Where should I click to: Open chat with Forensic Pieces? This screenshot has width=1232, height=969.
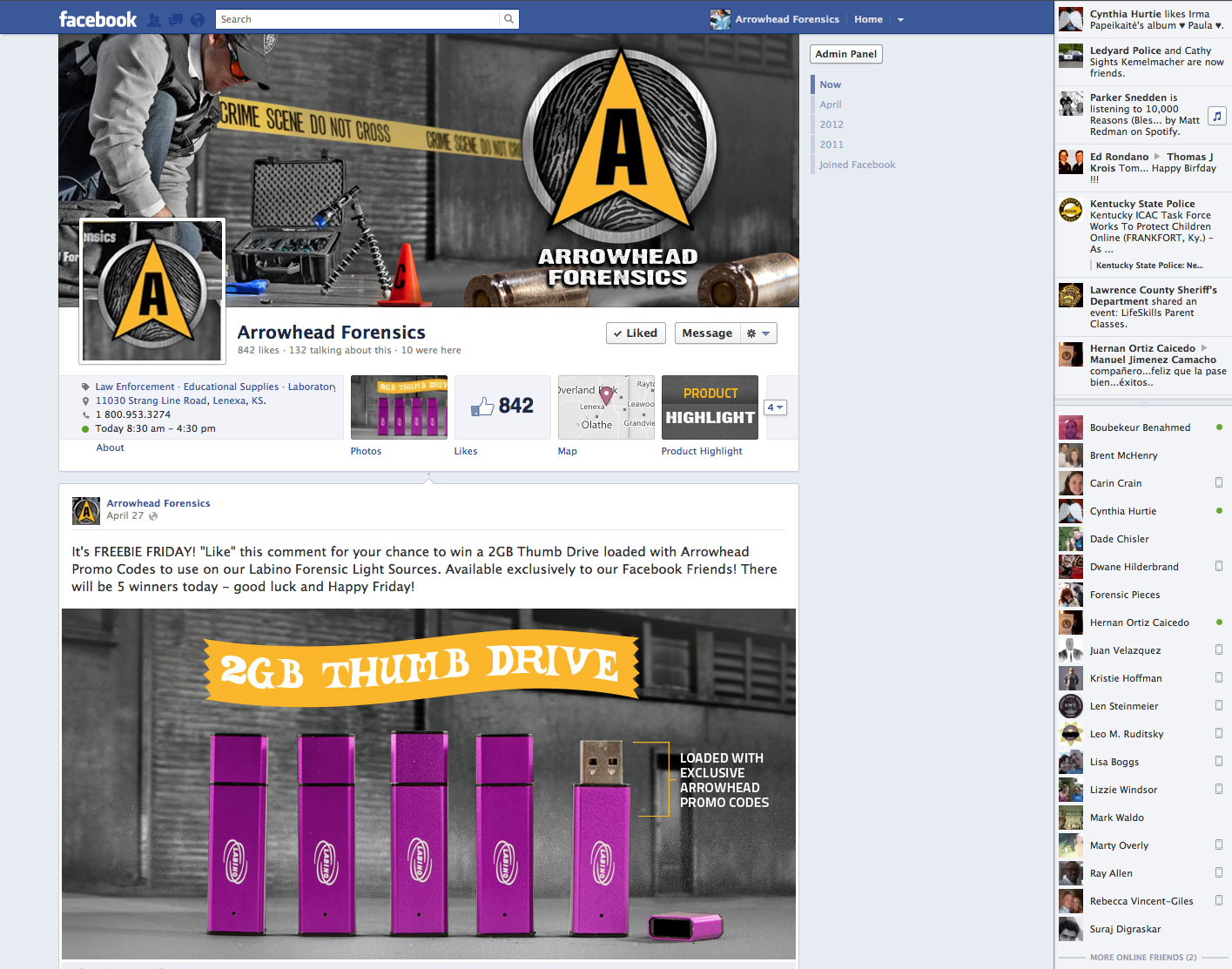click(1142, 595)
